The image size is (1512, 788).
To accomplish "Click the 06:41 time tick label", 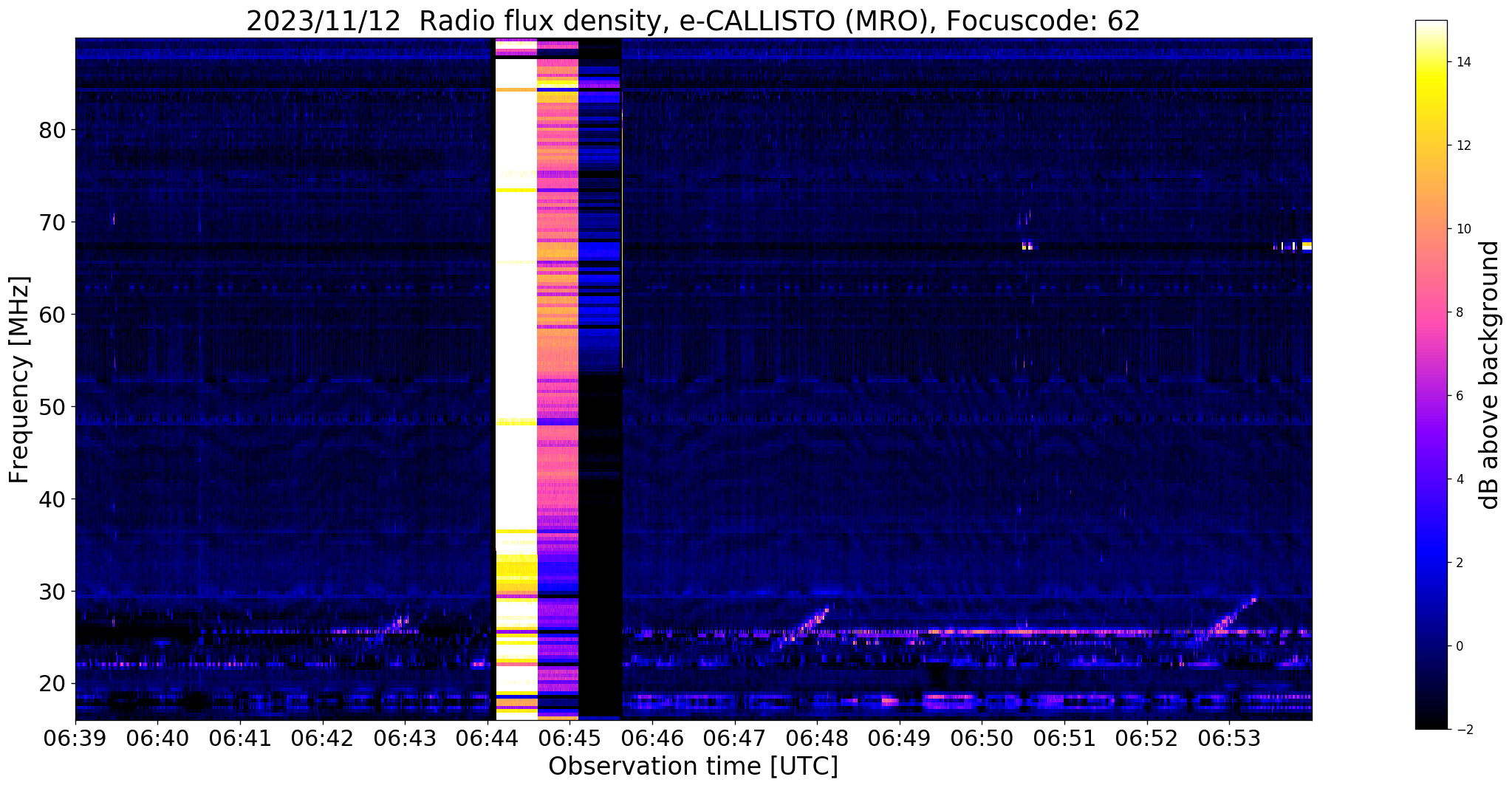I will [x=240, y=738].
